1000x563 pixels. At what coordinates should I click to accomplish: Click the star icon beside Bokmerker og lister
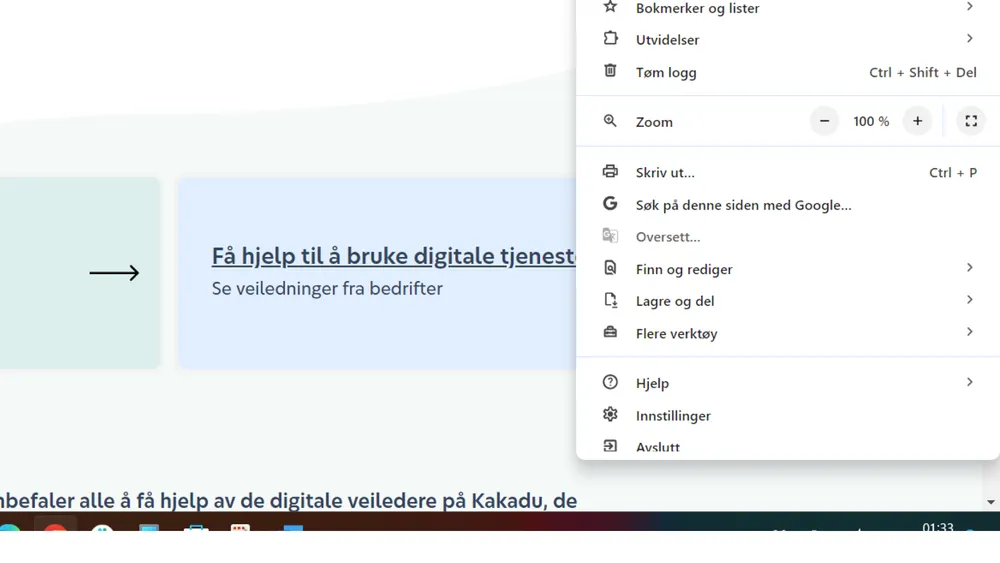pos(610,8)
